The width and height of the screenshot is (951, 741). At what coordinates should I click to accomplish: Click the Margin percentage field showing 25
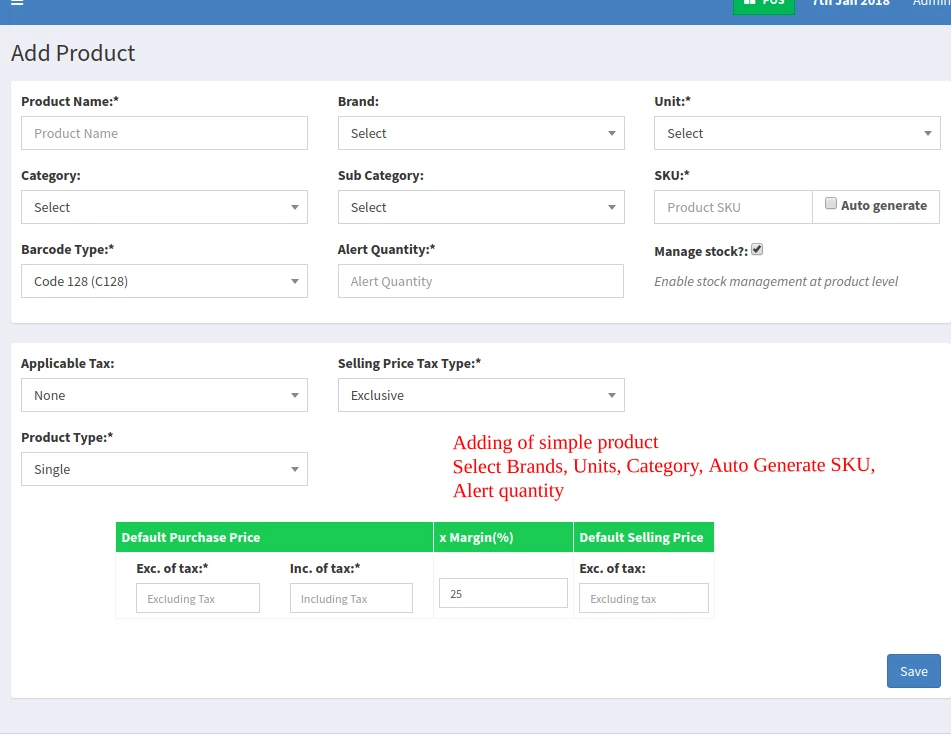click(x=503, y=593)
